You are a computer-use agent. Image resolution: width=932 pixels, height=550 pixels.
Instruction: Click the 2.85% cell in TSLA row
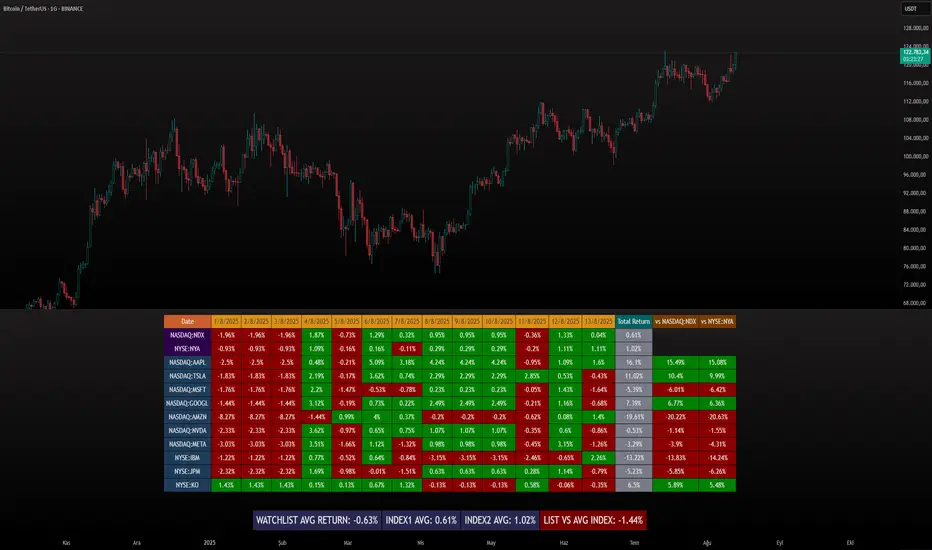(532, 376)
